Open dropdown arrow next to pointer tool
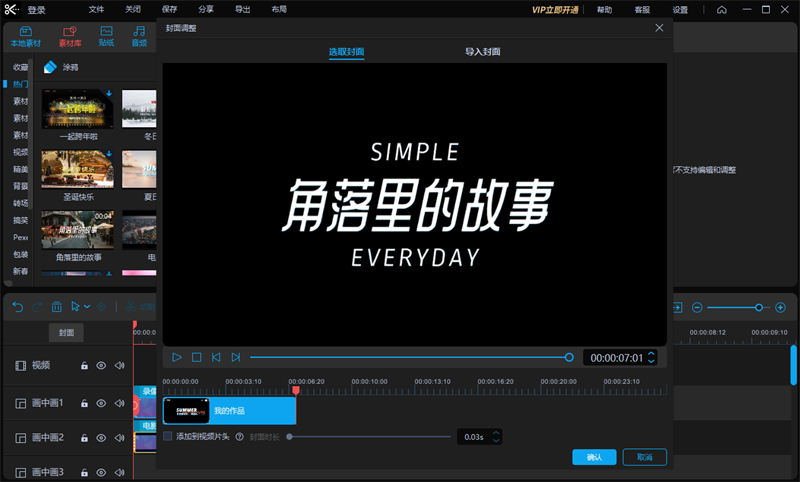Viewport: 800px width, 482px height. pos(88,306)
